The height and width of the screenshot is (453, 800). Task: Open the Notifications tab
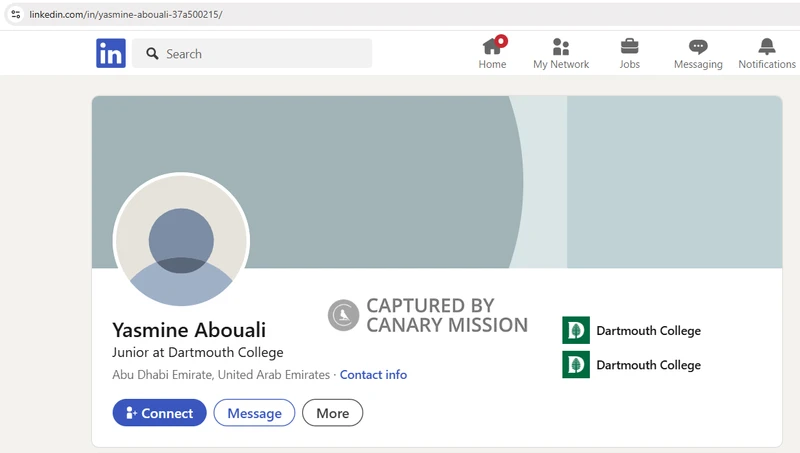click(x=766, y=53)
